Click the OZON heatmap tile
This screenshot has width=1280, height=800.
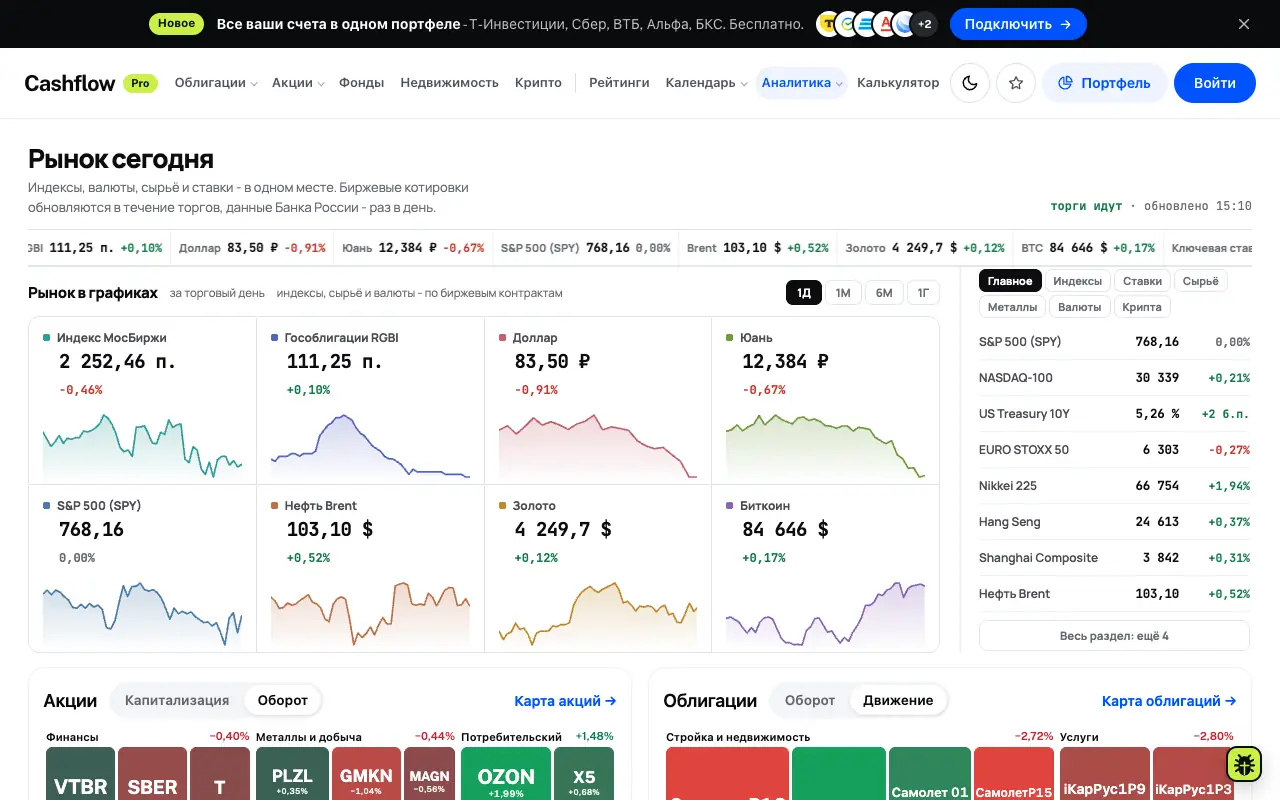coord(506,774)
